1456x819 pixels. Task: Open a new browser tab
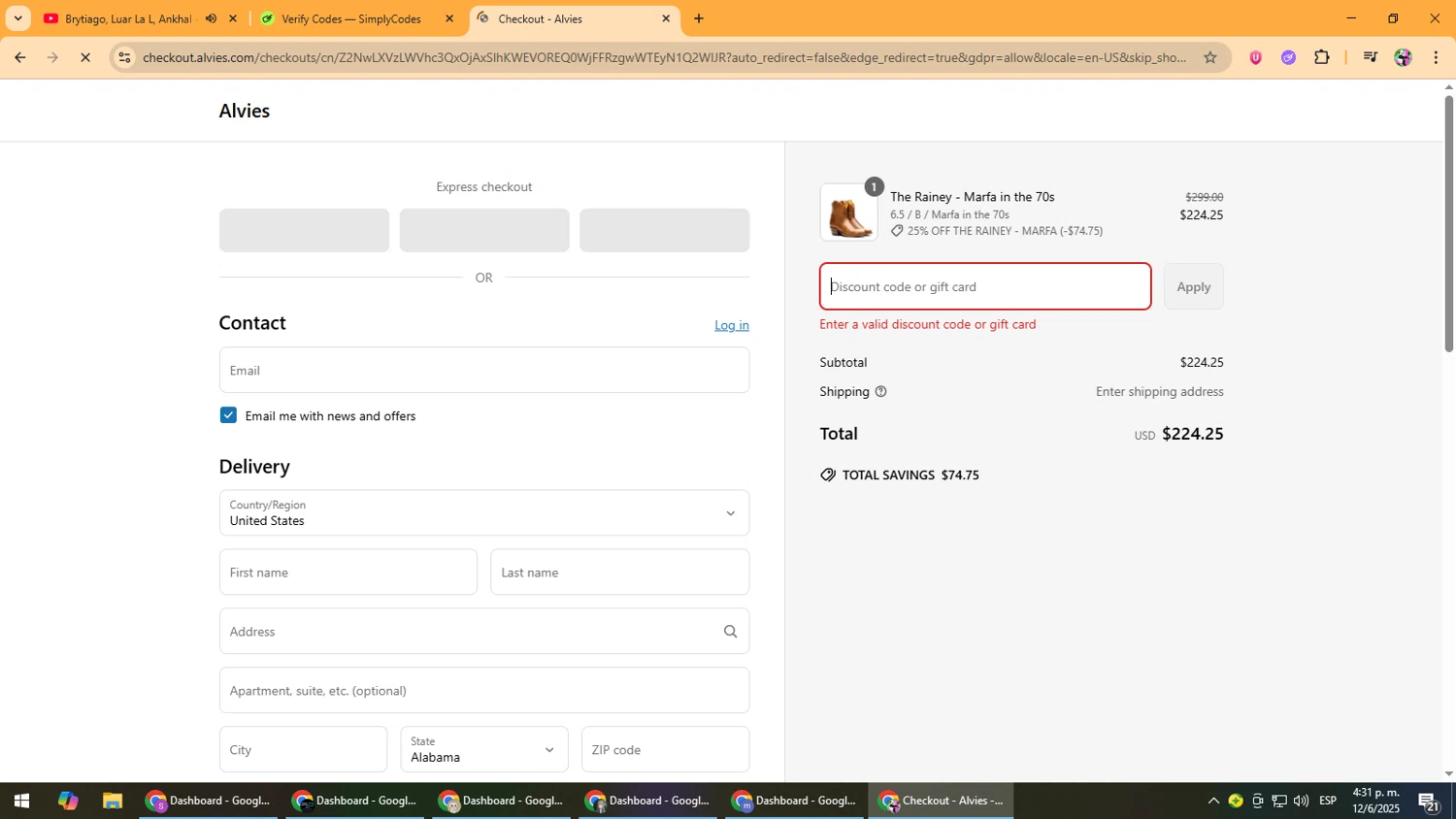[698, 18]
